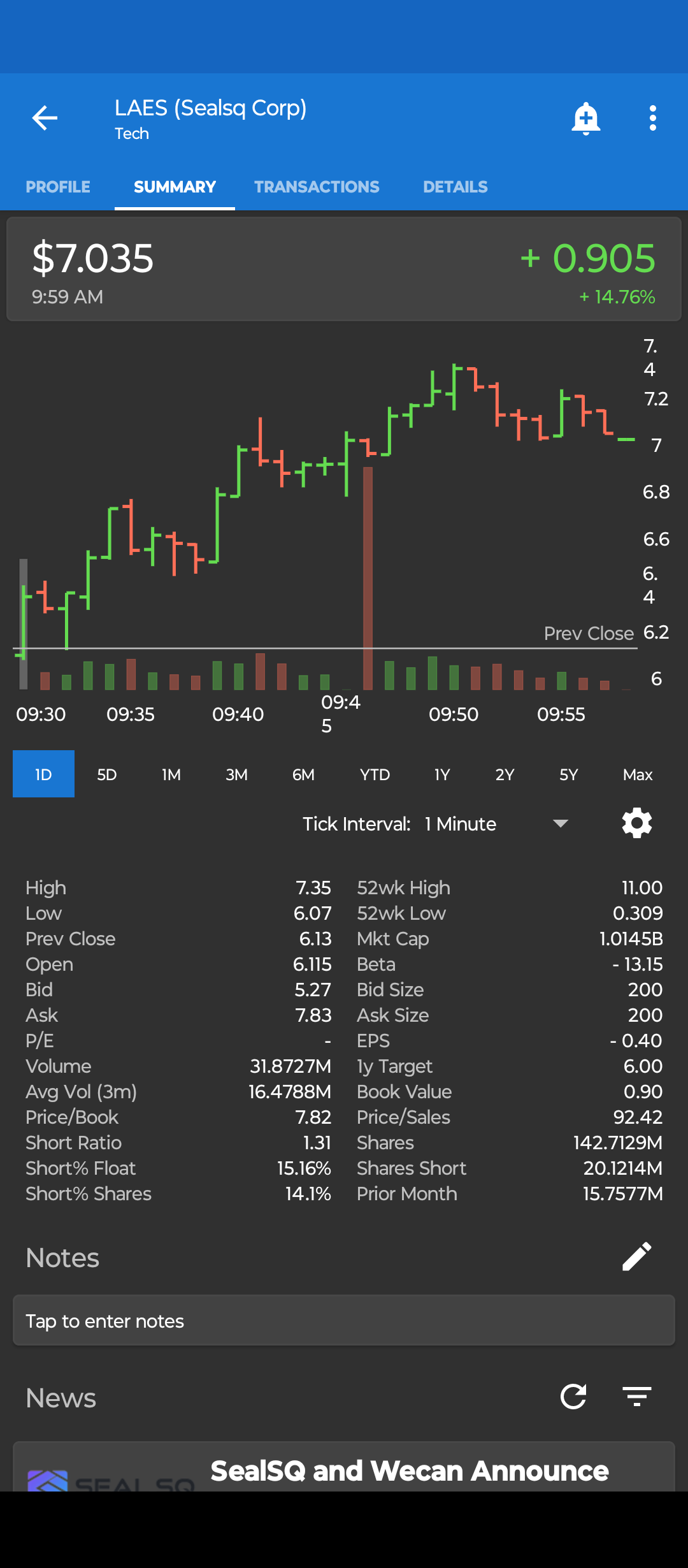Open the DETAILS tab
This screenshot has height=1568, width=688.
pos(455,187)
